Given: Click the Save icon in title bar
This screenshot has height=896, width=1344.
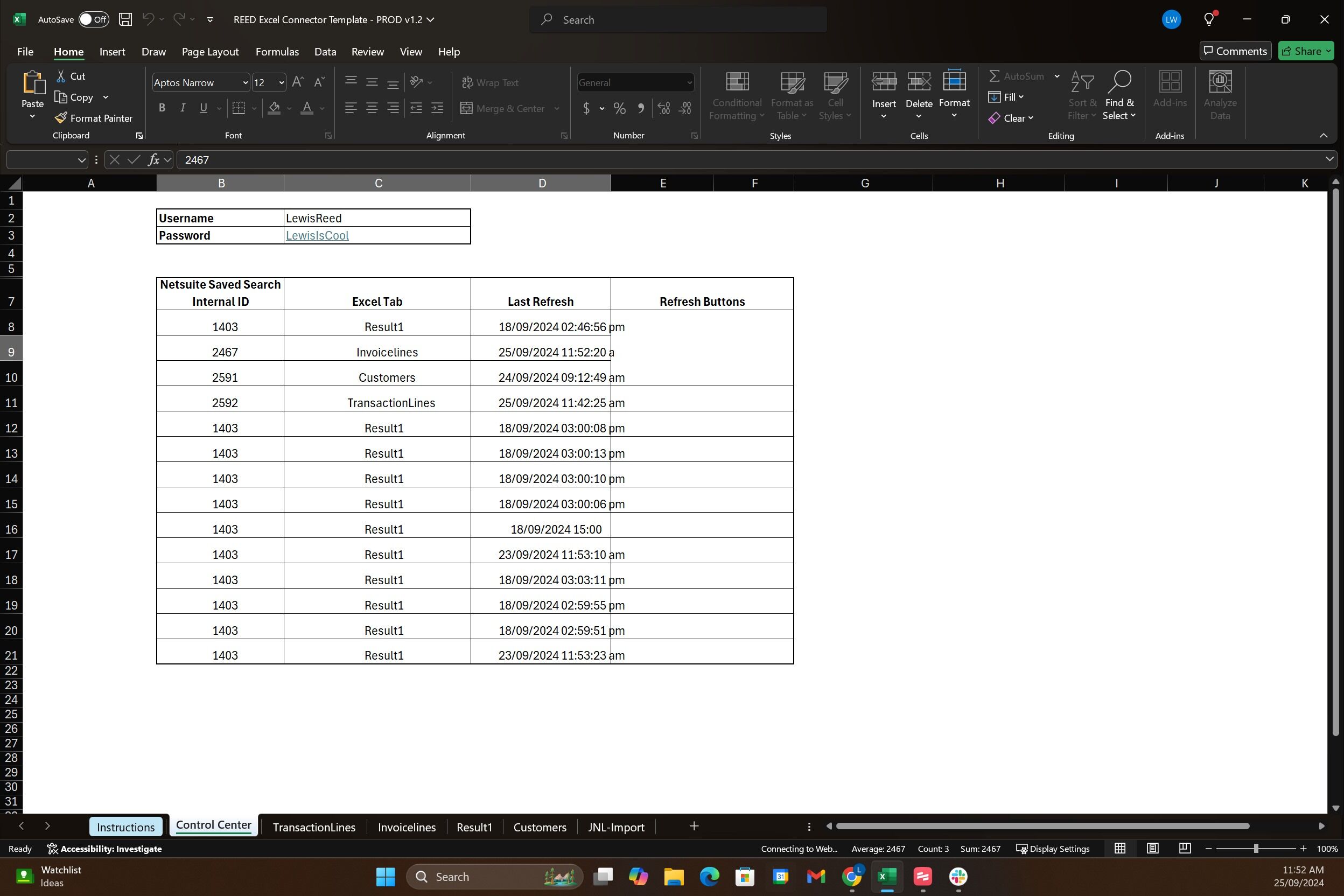Looking at the screenshot, I should coord(125,19).
